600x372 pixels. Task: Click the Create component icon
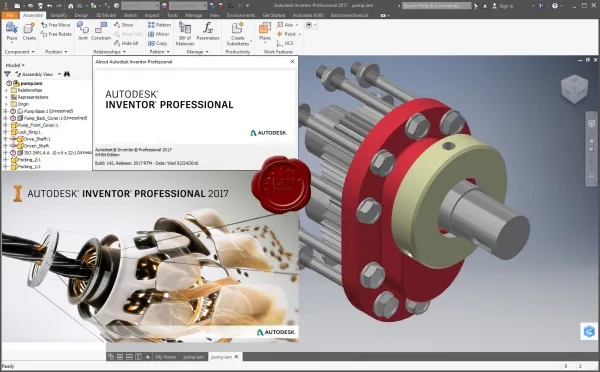(x=29, y=31)
